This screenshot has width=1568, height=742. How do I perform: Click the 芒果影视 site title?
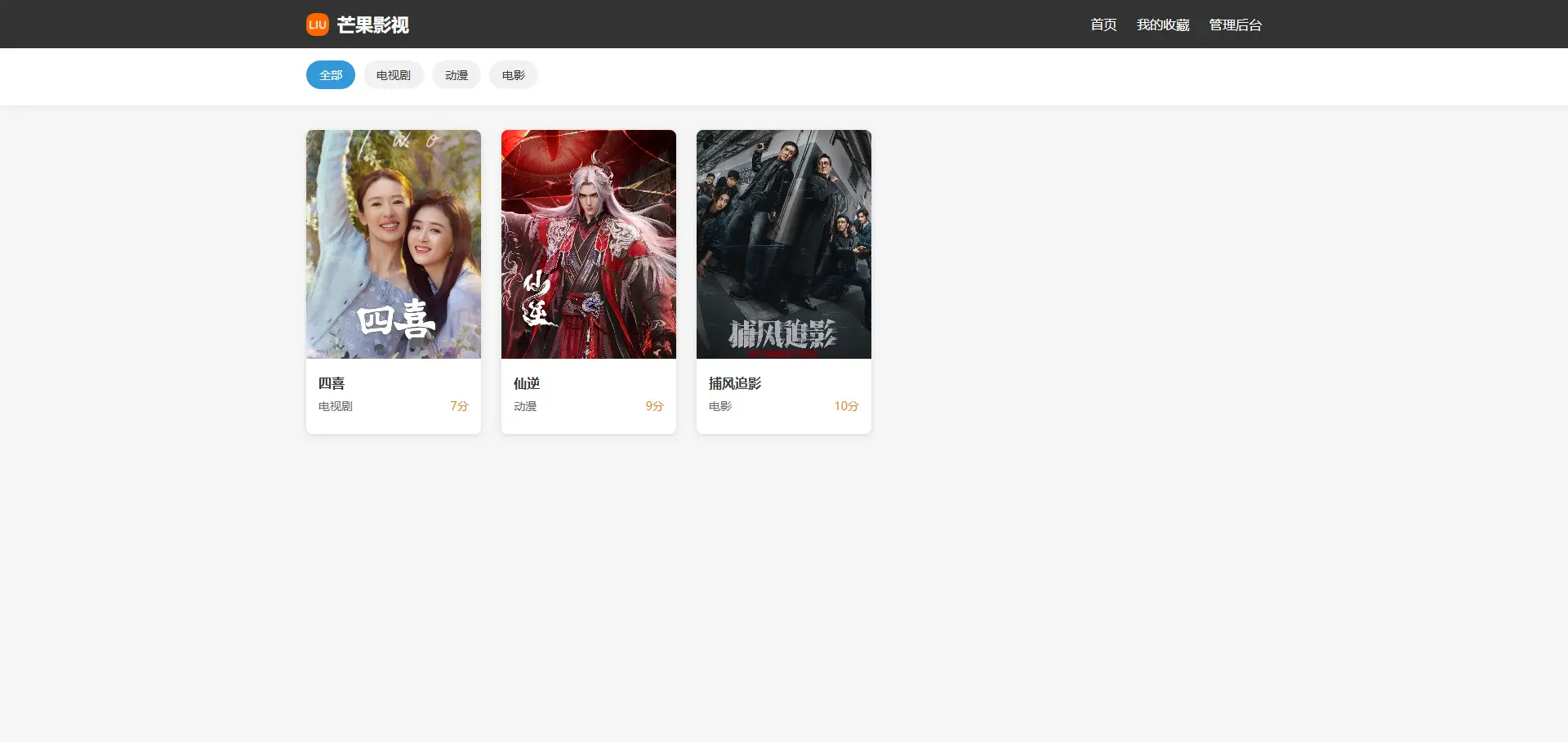pos(372,25)
